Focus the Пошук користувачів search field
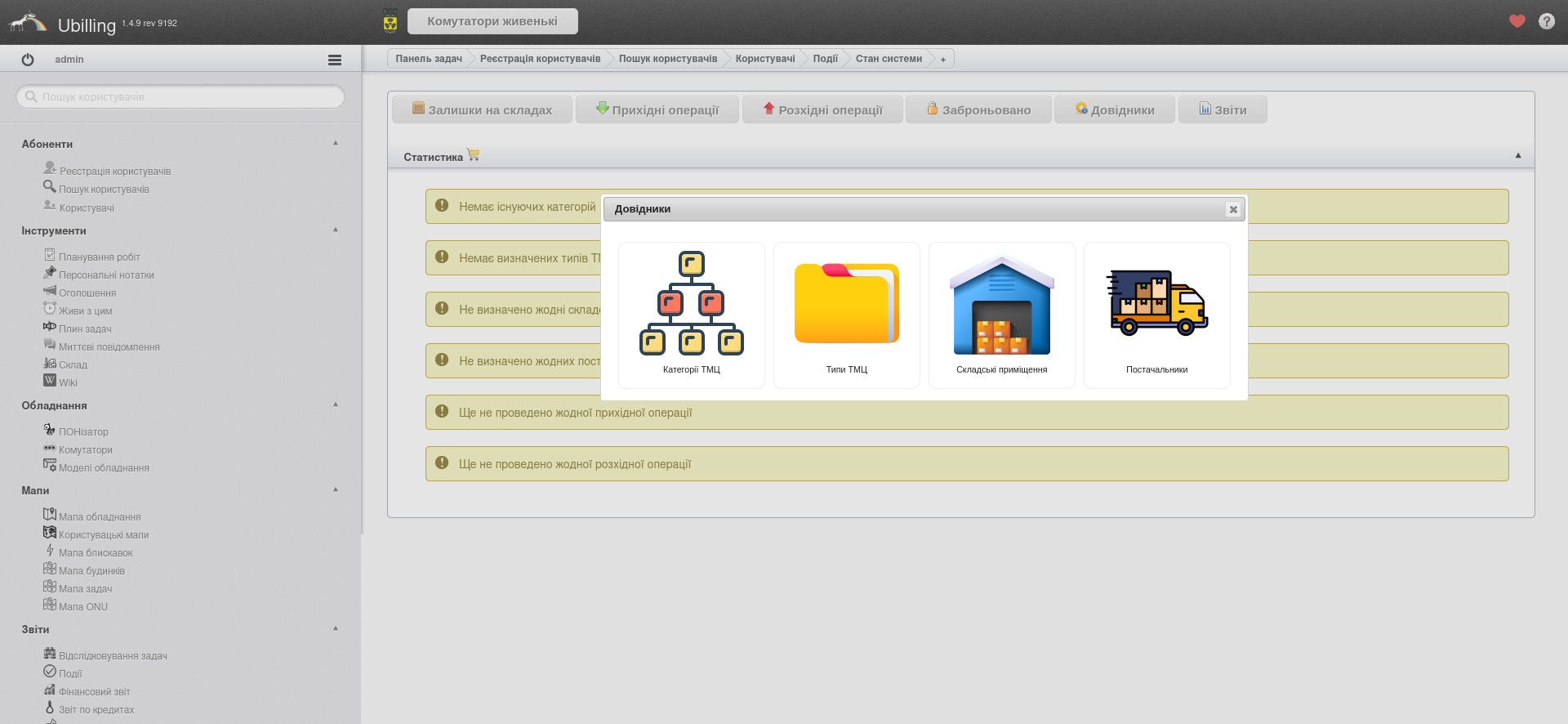1568x724 pixels. 180,96
